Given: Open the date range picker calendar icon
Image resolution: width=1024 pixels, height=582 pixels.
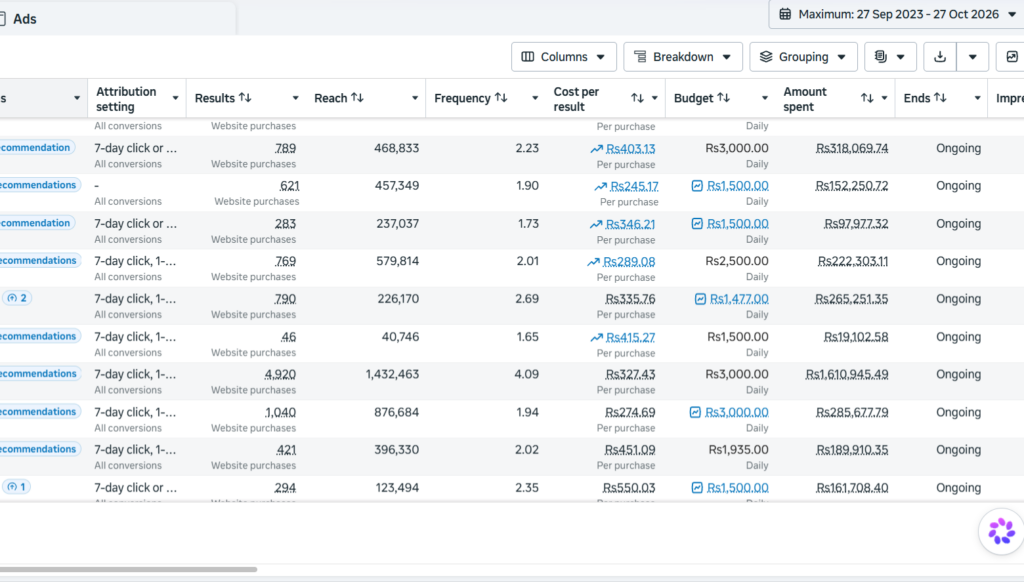Looking at the screenshot, I should 785,14.
